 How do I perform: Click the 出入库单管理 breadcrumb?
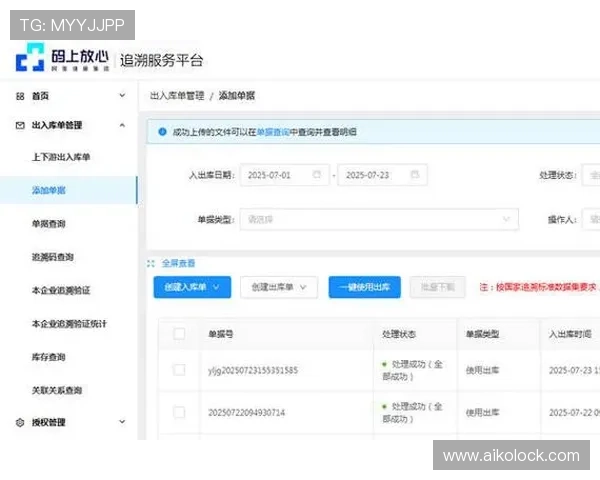[177, 96]
